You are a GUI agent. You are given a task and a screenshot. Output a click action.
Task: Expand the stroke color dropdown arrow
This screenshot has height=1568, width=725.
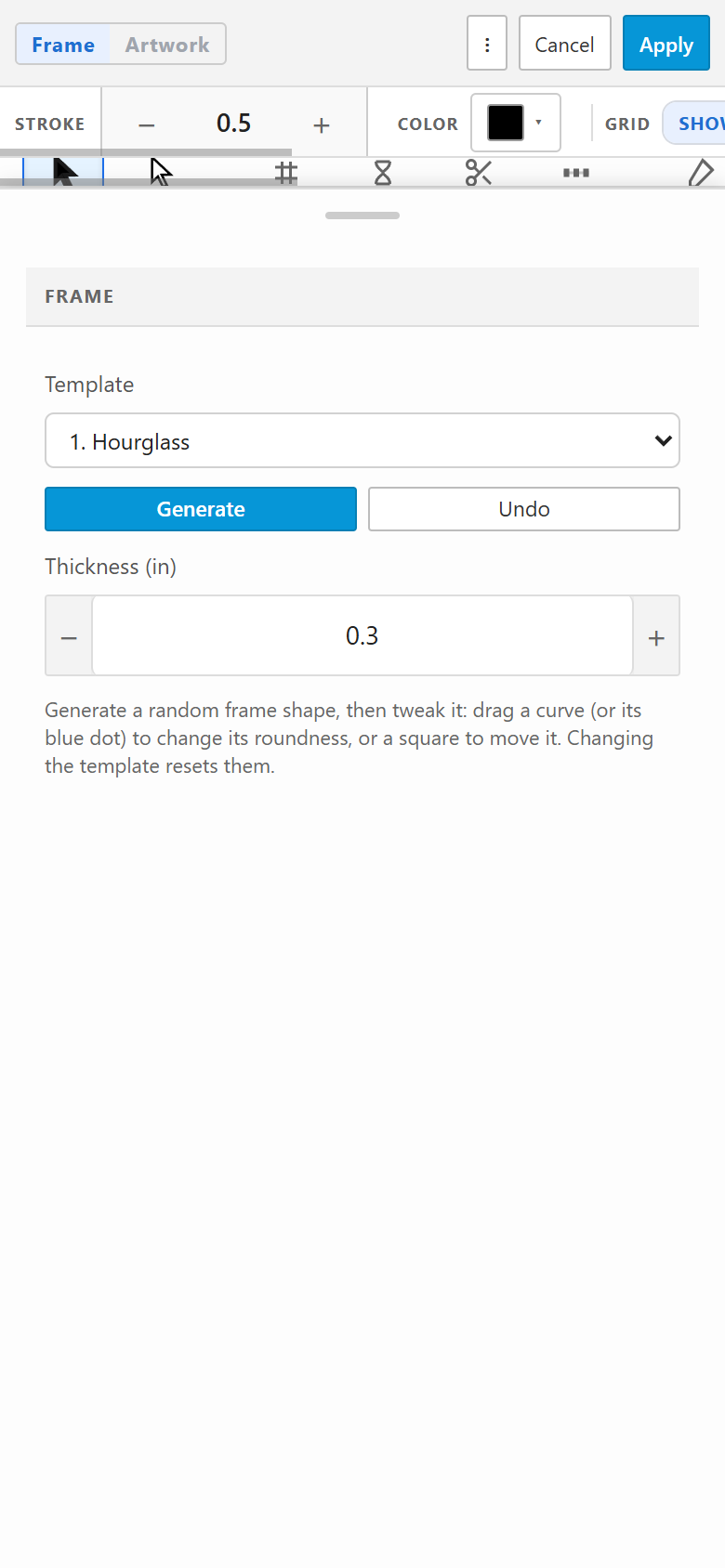(538, 123)
